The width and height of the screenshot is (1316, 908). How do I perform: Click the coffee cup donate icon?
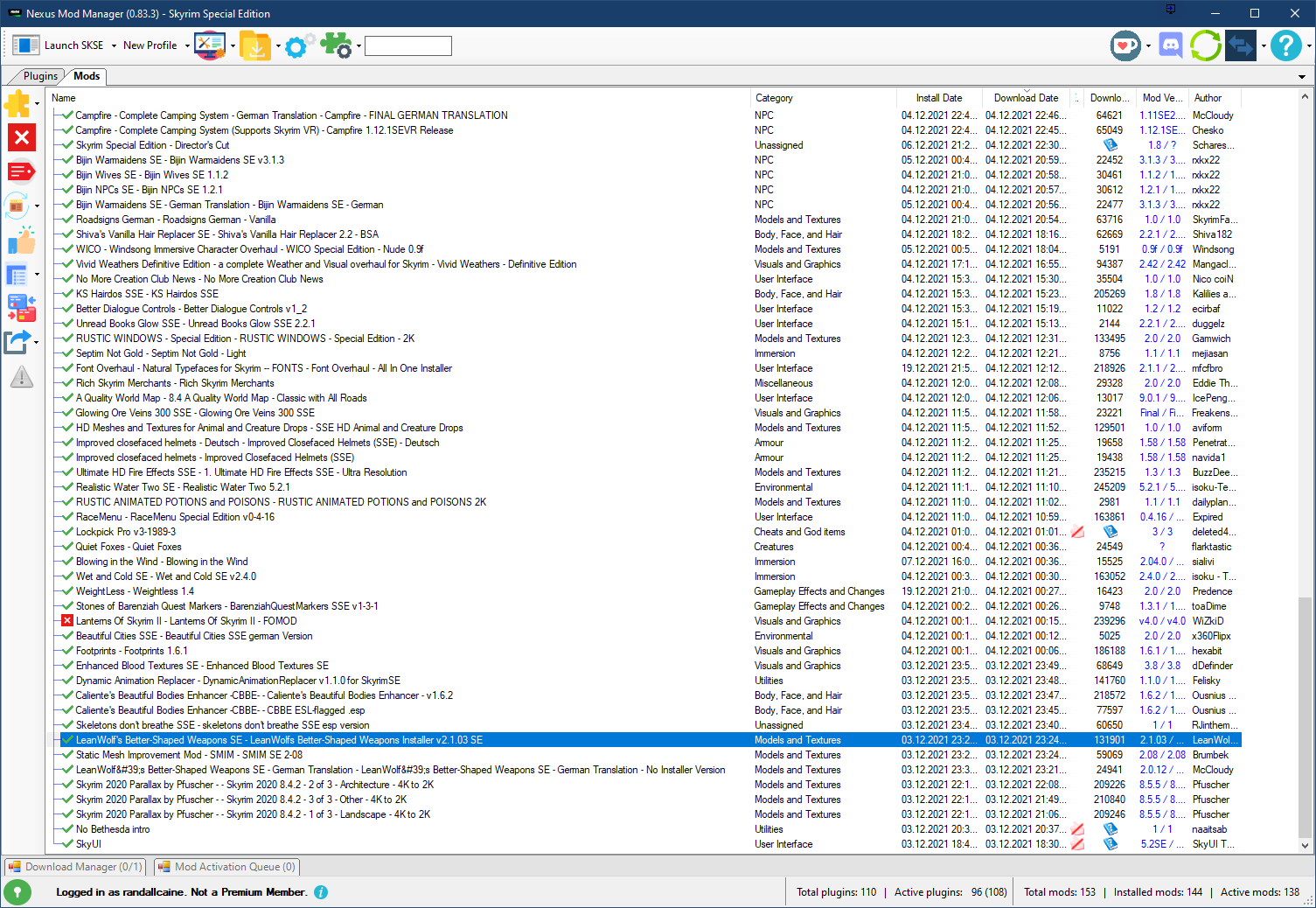click(x=1125, y=45)
